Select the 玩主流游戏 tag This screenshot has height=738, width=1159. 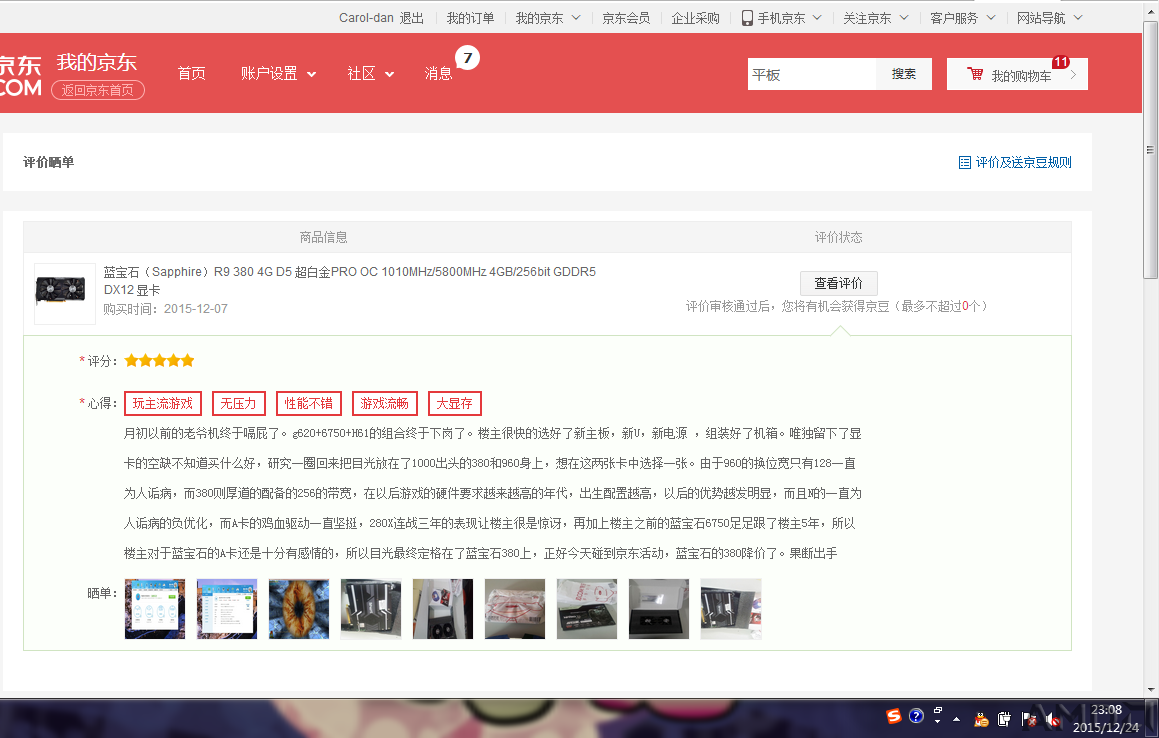163,403
